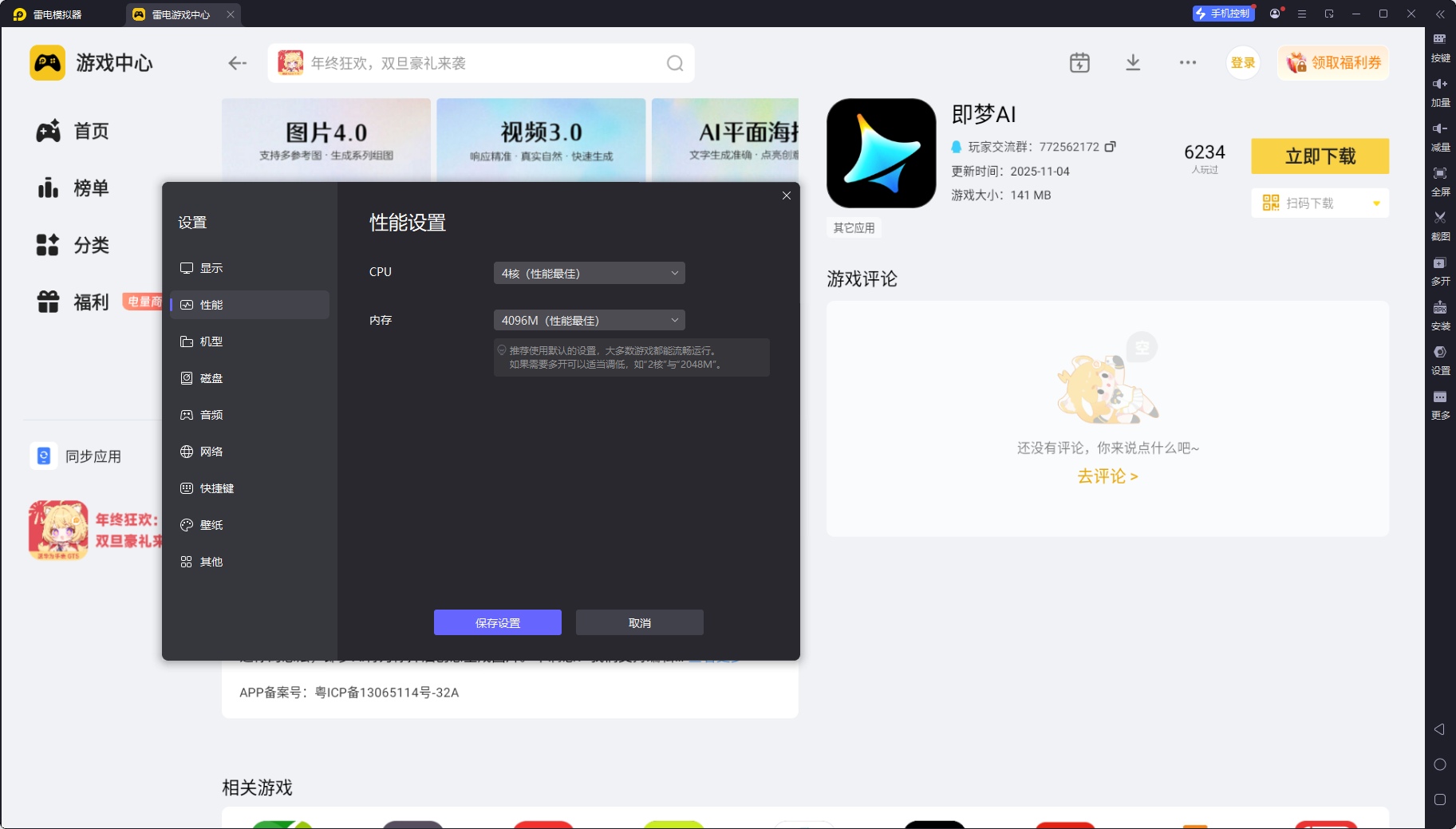
Task: Open the 快捷键 settings tab
Action: (250, 488)
